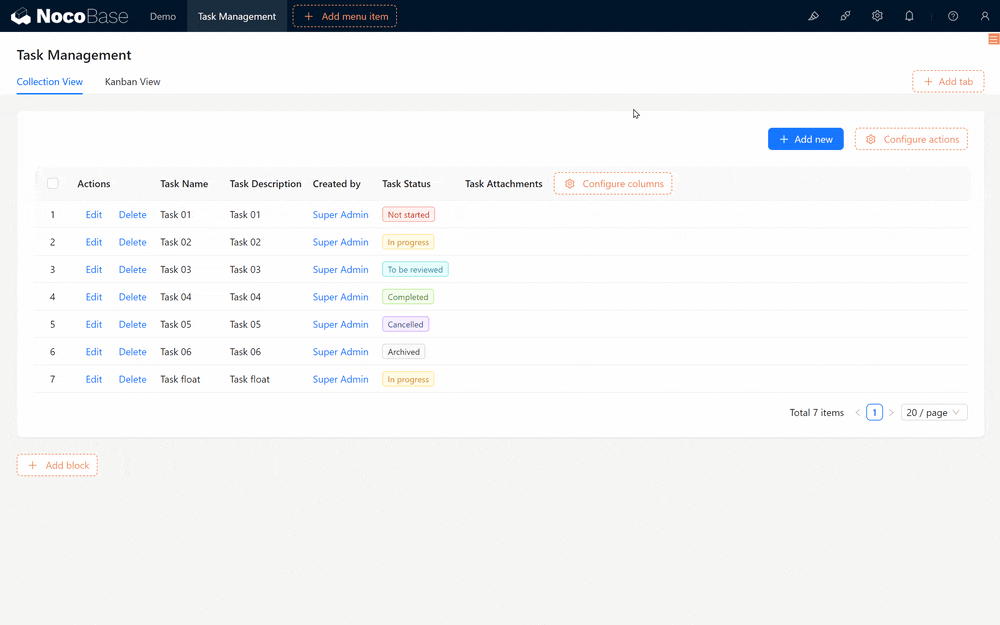The image size is (1000, 625).
Task: Click the orange page settings menu icon
Action: click(993, 40)
